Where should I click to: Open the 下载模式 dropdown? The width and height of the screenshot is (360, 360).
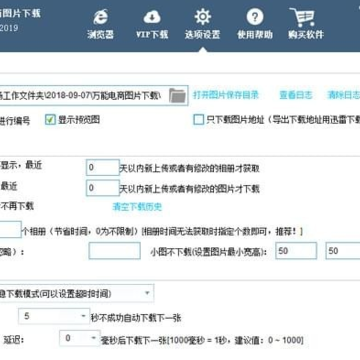[x=77, y=293]
